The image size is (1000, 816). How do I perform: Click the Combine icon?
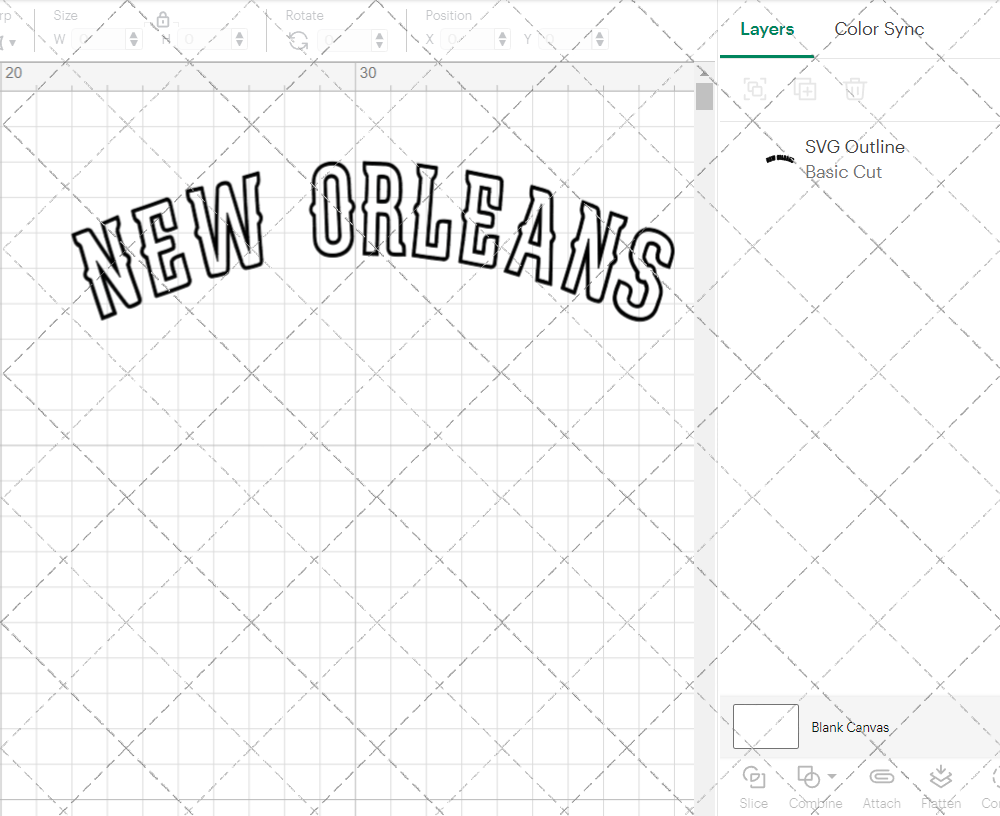tap(808, 776)
